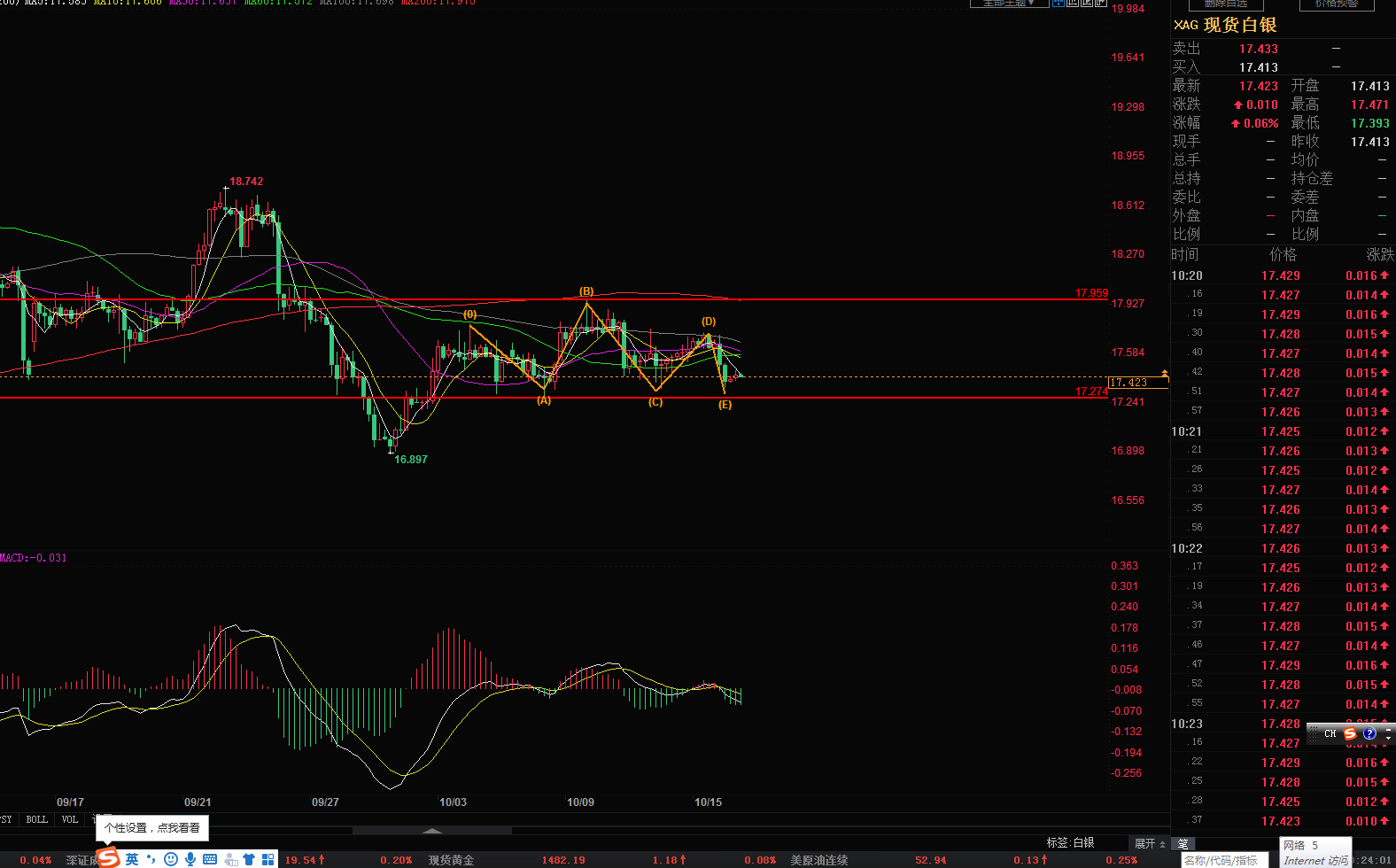Screen dimensions: 1396x868
Task: Click the 买入 price 17.413
Action: [x=1258, y=67]
